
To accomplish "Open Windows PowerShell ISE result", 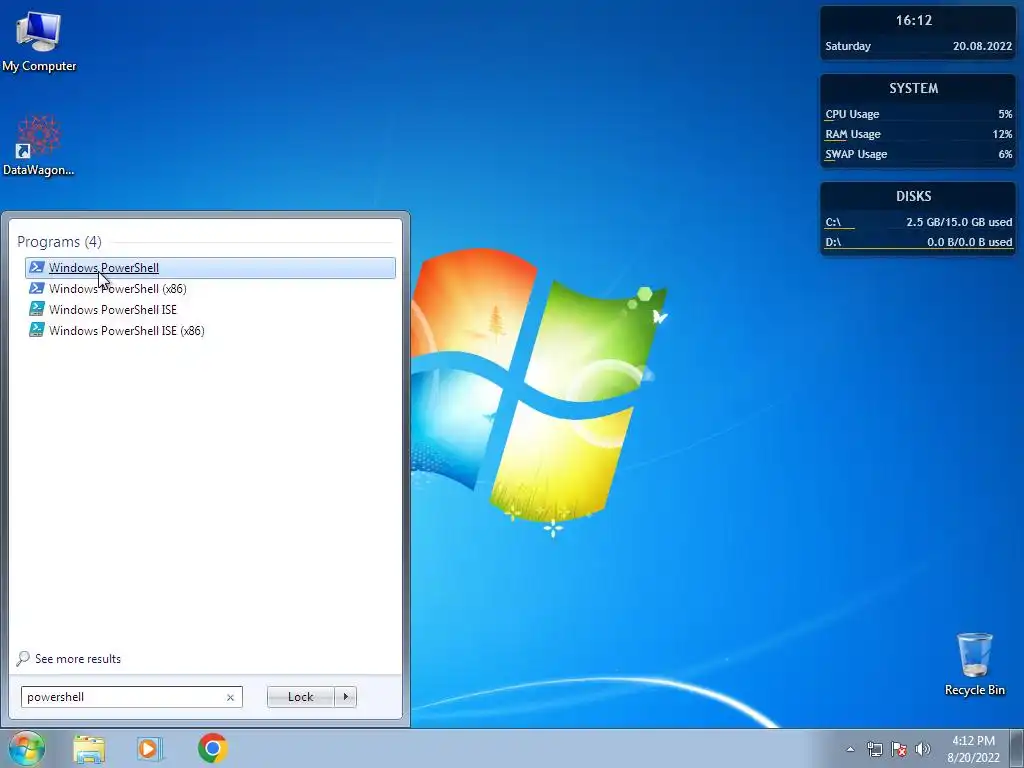I will [x=210, y=310].
